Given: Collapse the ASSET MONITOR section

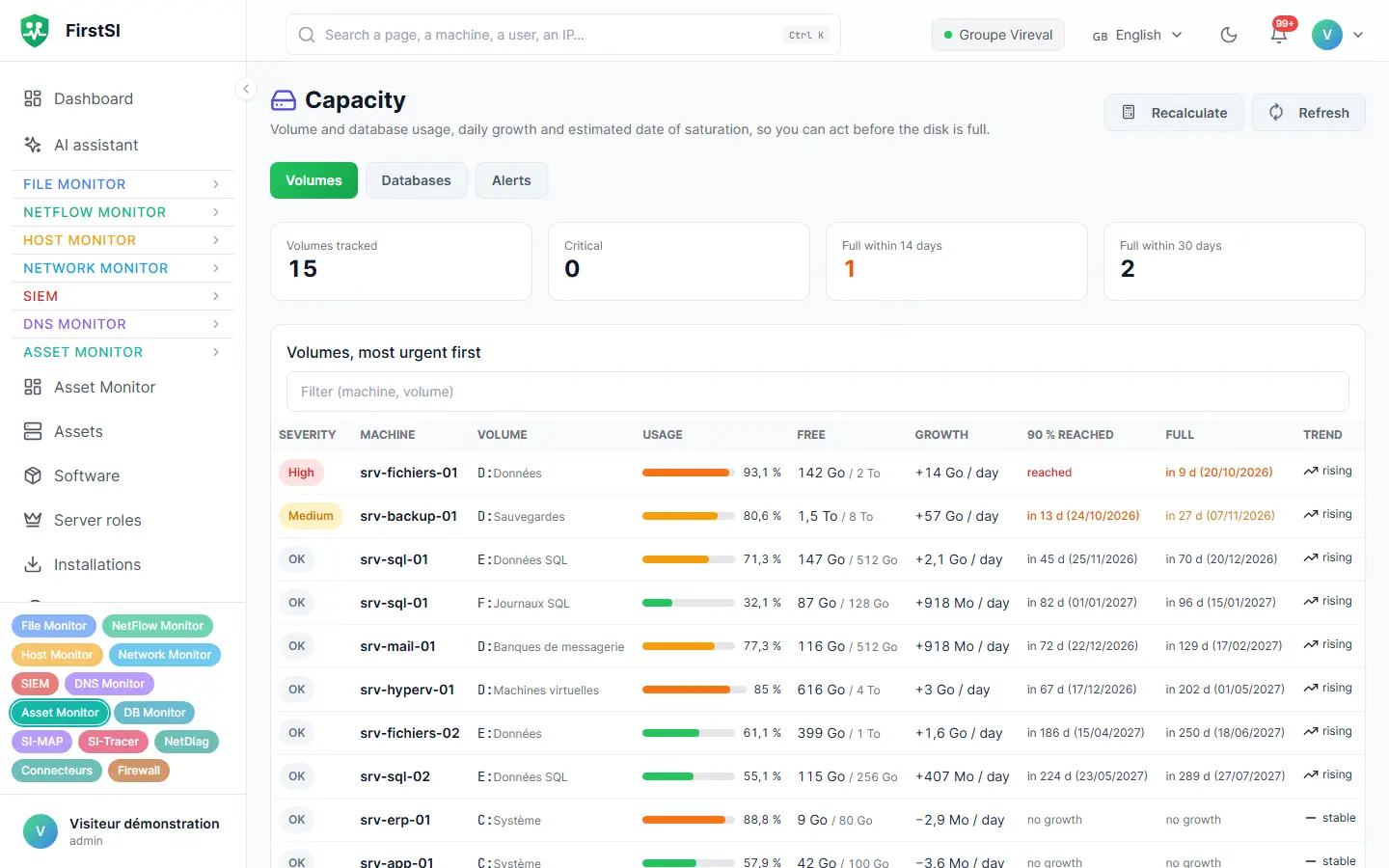Looking at the screenshot, I should [123, 352].
